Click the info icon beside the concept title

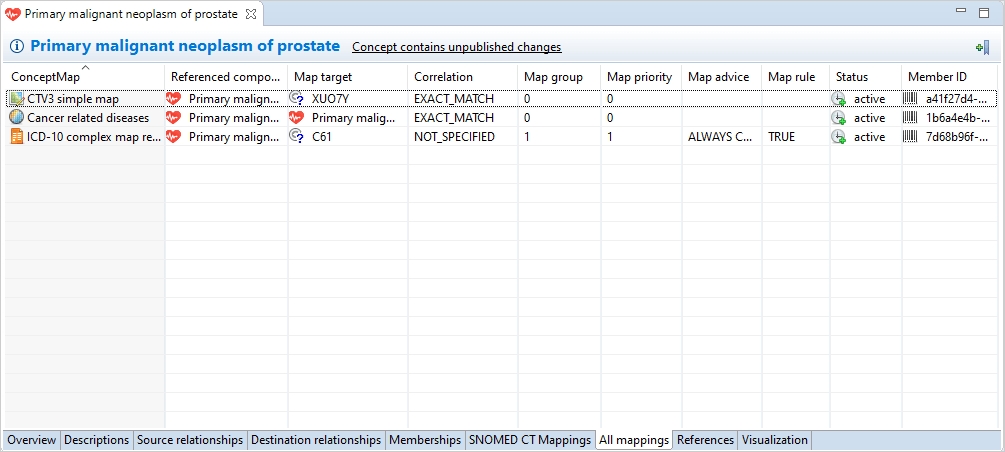point(17,46)
